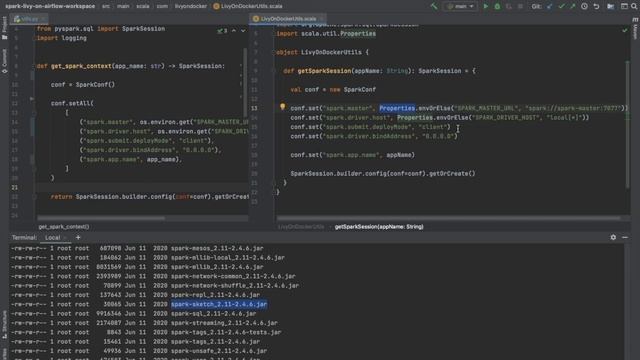Click the yellow light bulb on line 13
640x360 pixels.
pyautogui.click(x=282, y=107)
